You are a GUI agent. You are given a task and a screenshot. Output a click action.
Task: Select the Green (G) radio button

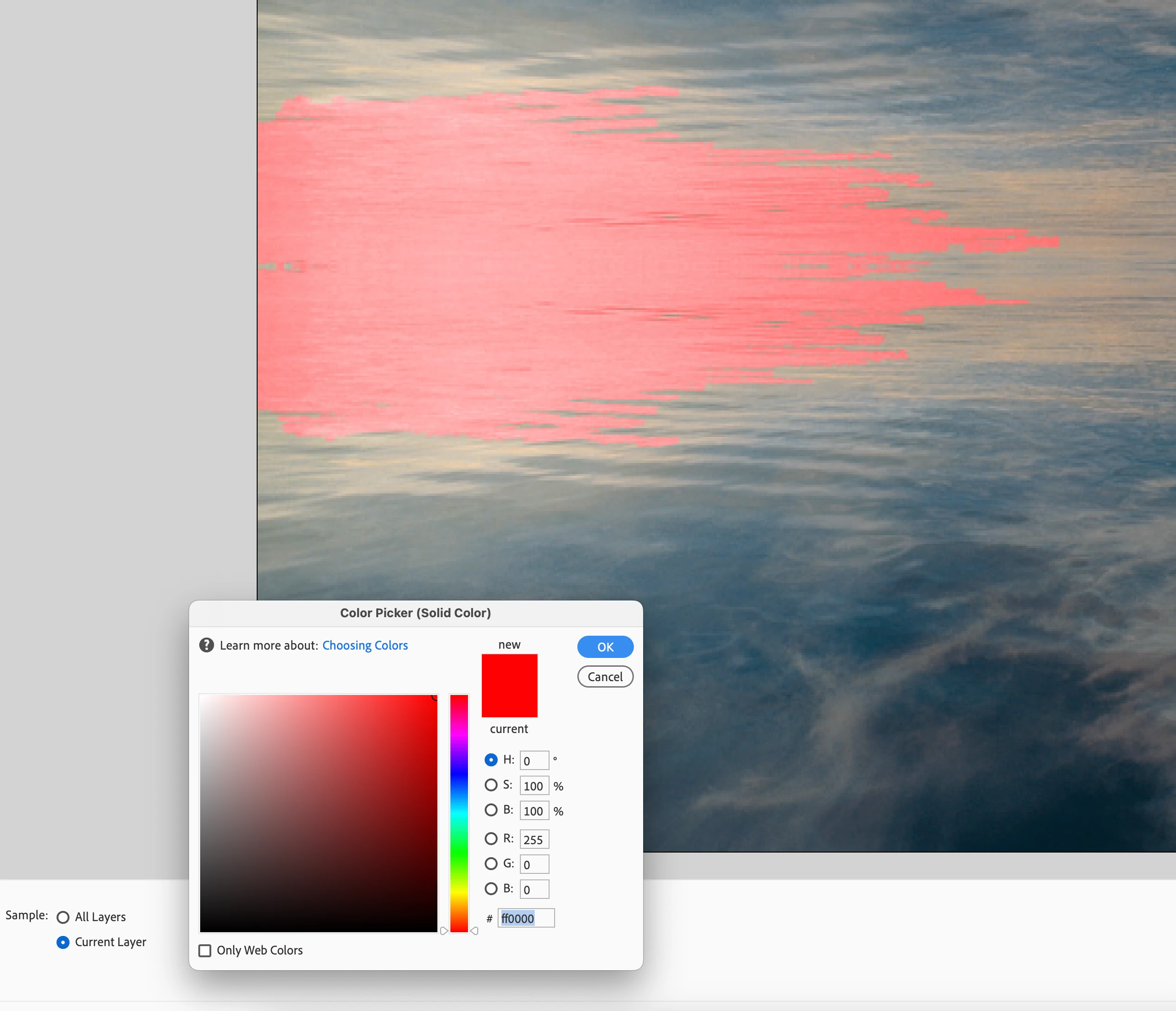491,863
